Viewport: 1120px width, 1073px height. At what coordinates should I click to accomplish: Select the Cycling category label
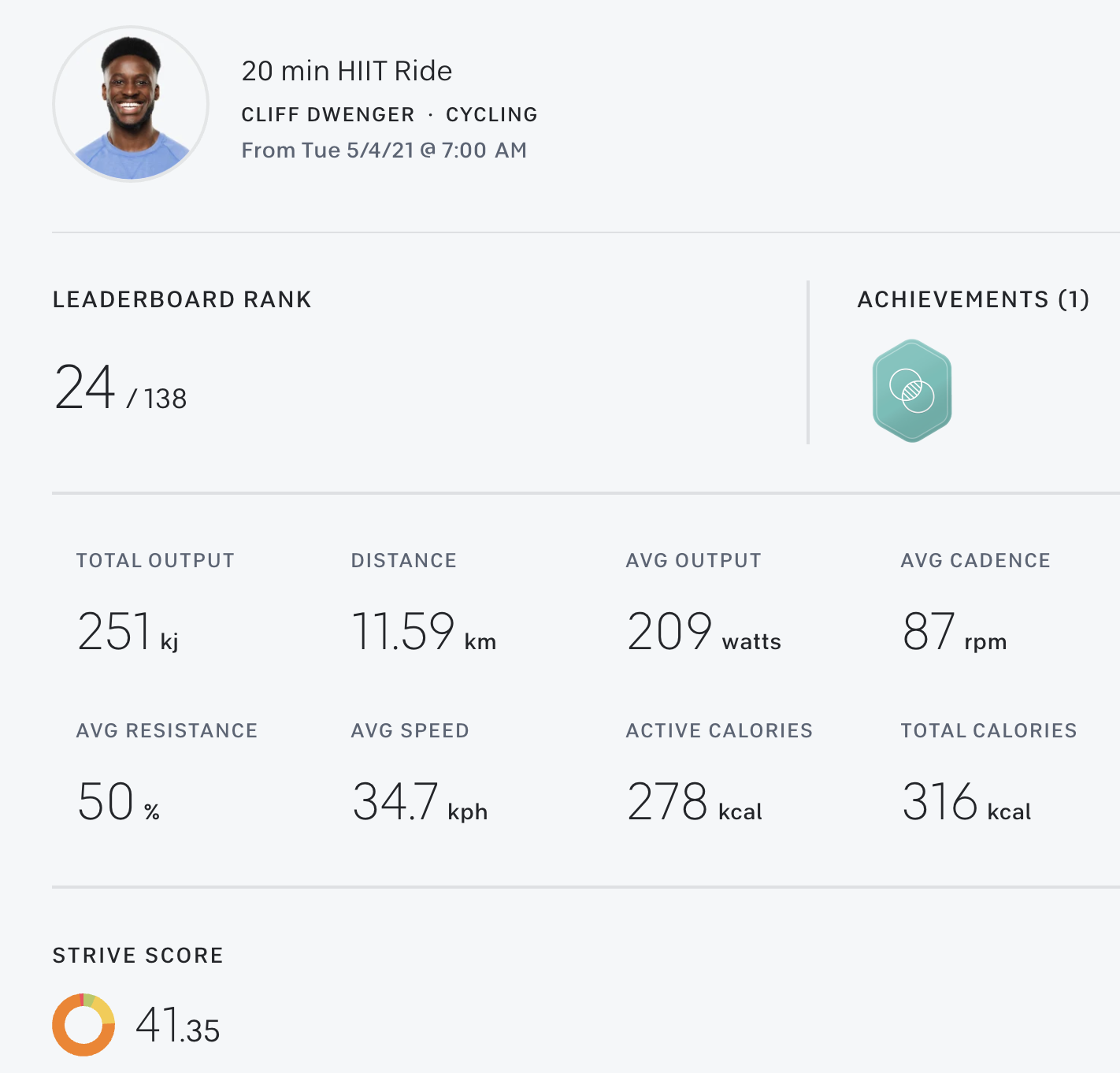491,115
